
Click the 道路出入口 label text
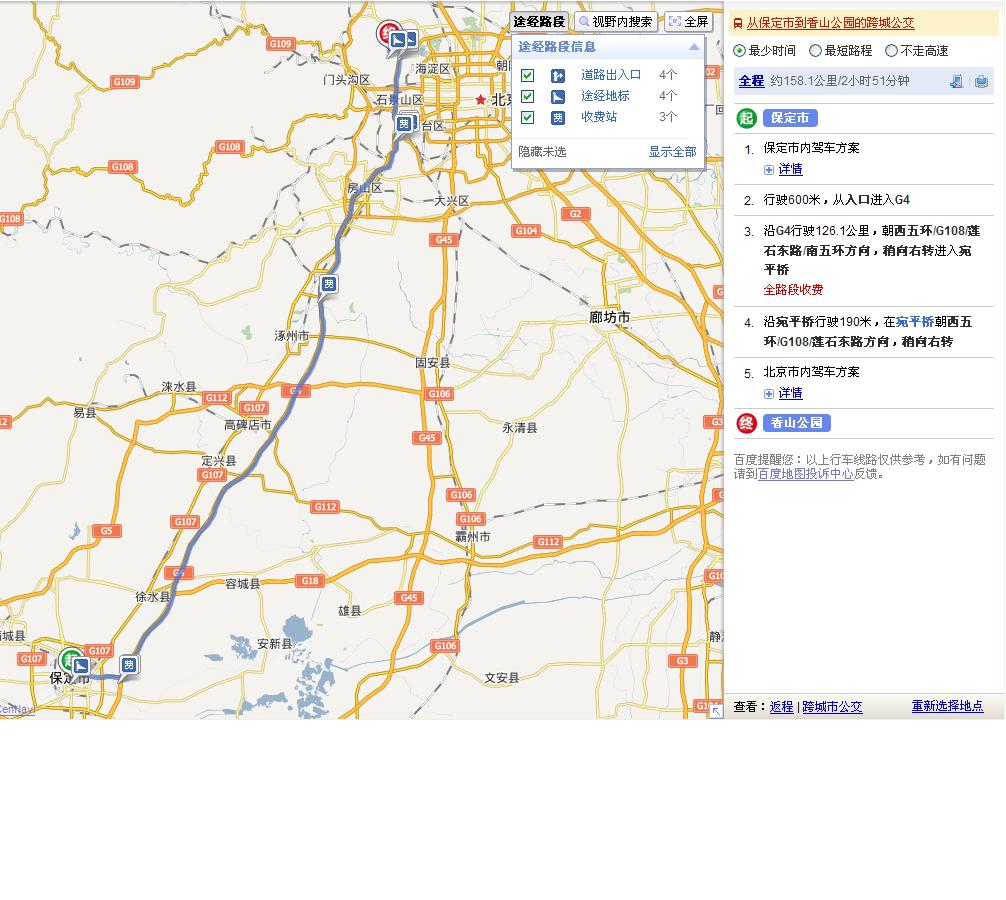(611, 75)
